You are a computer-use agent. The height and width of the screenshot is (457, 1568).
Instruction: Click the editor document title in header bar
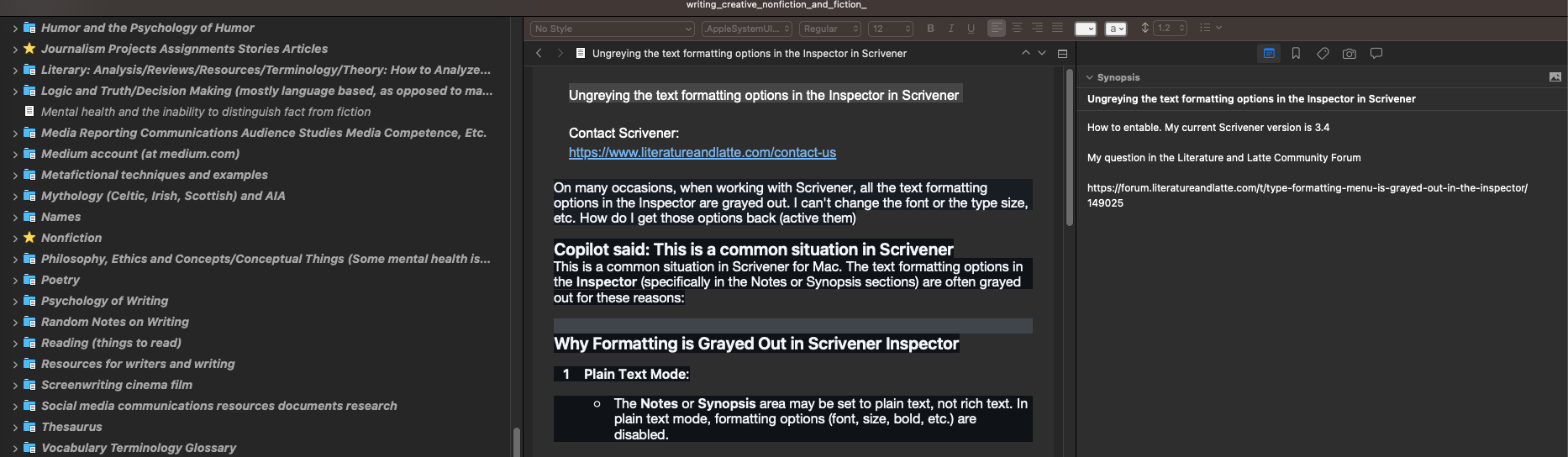coord(750,53)
